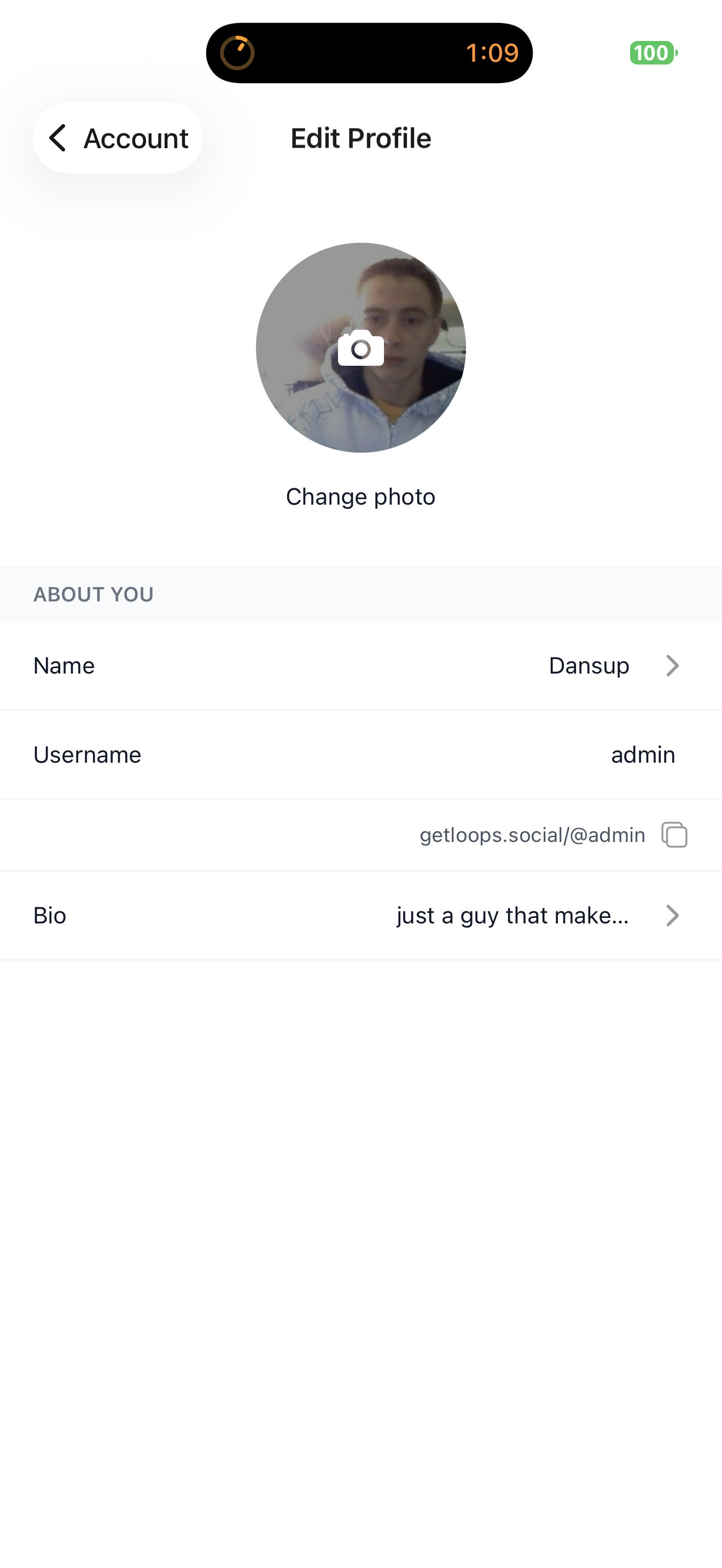722x1568 pixels.
Task: Open the Name row chevron
Action: click(672, 666)
